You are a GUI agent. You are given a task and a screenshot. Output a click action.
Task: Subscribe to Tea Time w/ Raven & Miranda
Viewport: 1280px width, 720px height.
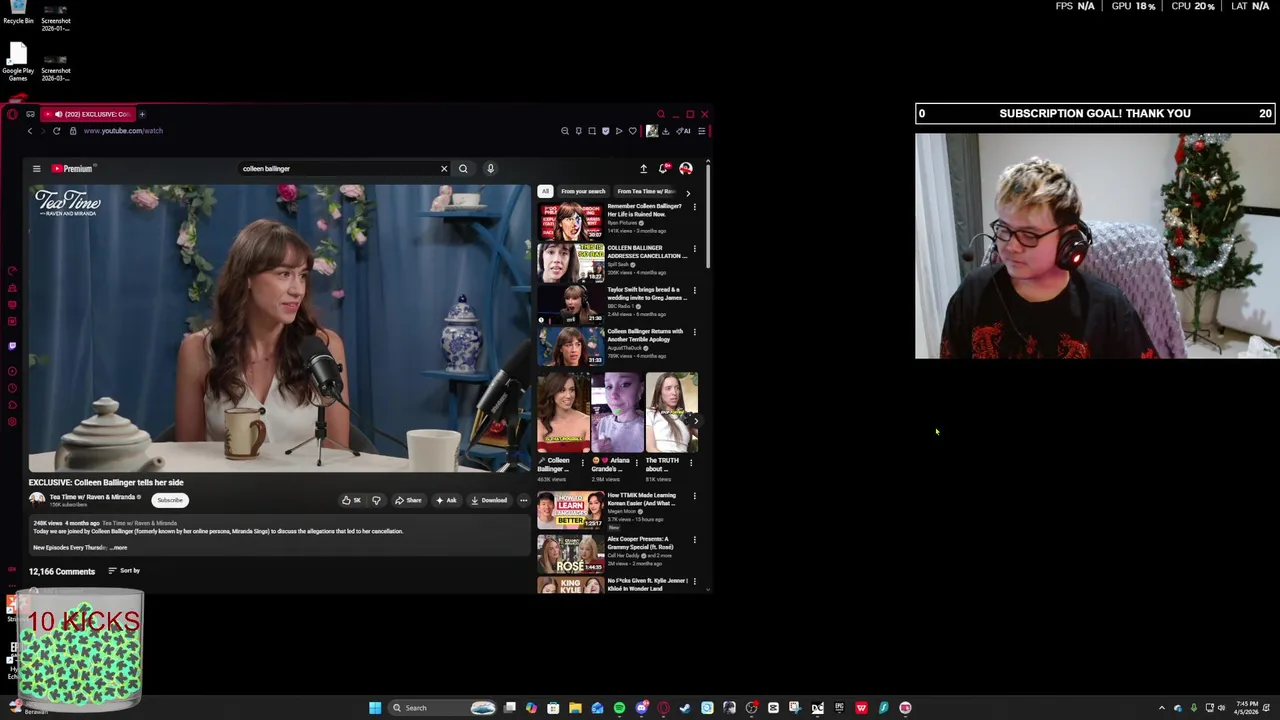pyautogui.click(x=170, y=500)
